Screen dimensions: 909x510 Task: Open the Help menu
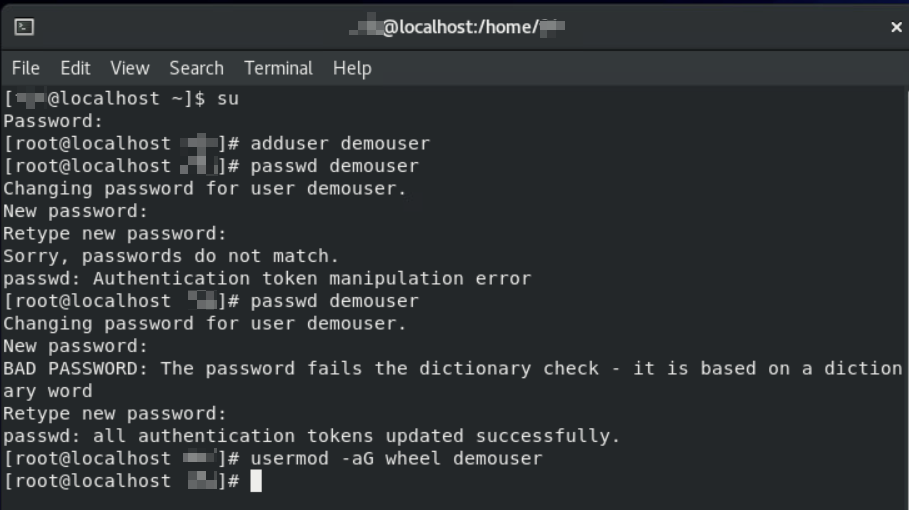pos(352,68)
